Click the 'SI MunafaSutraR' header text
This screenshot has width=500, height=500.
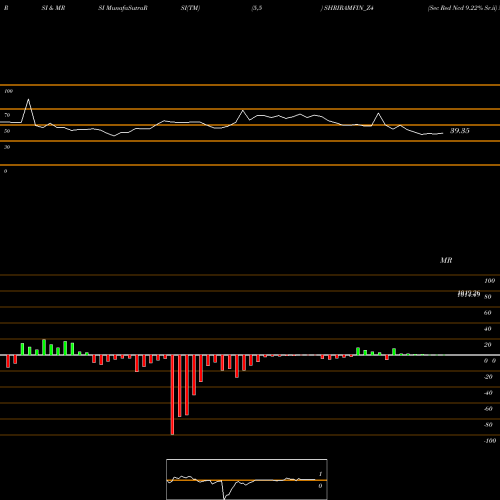(123, 8)
